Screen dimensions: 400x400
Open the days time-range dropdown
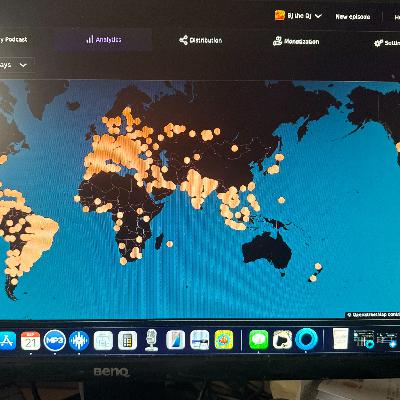(x=17, y=65)
